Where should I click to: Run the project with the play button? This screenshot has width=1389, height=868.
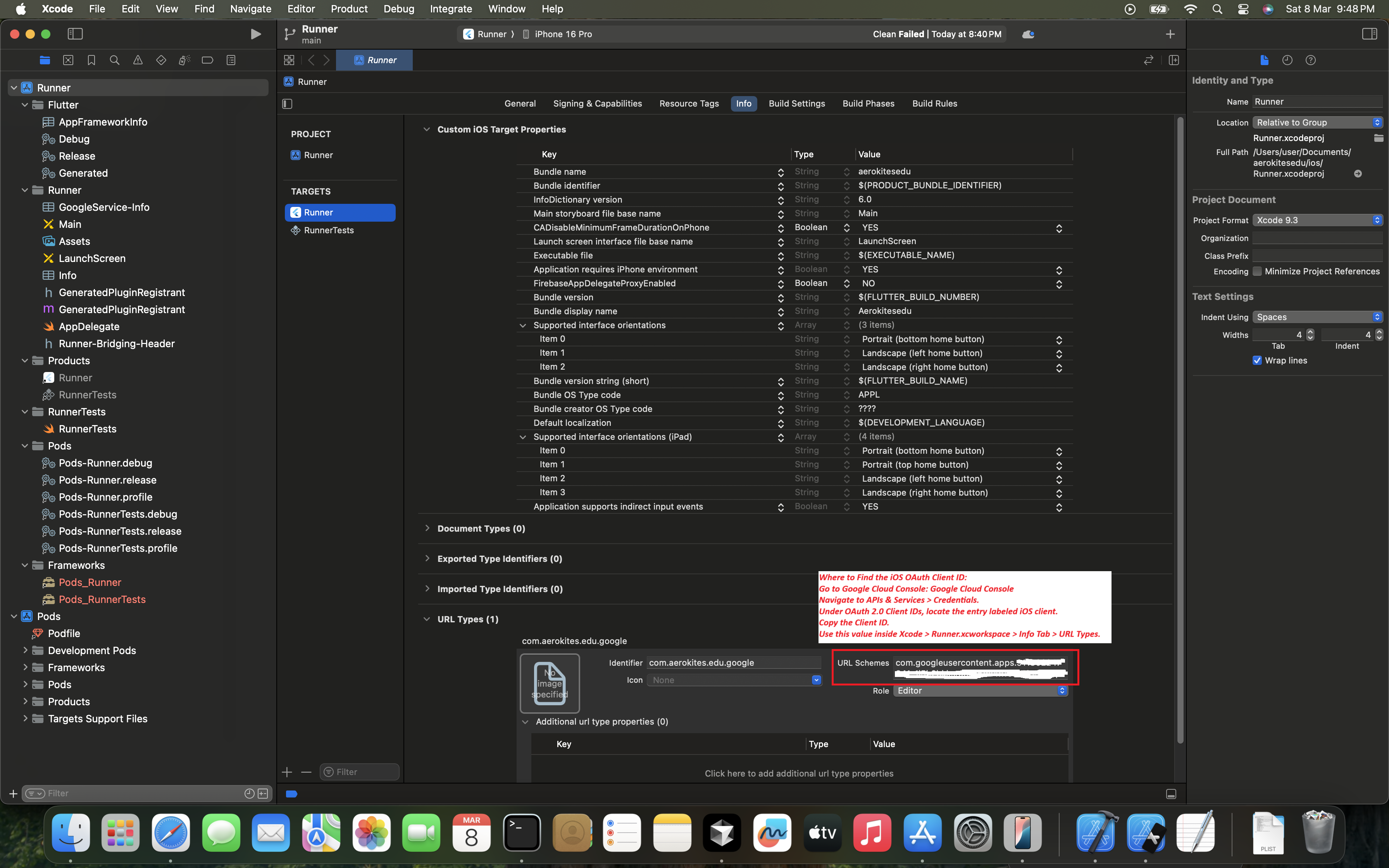(255, 34)
